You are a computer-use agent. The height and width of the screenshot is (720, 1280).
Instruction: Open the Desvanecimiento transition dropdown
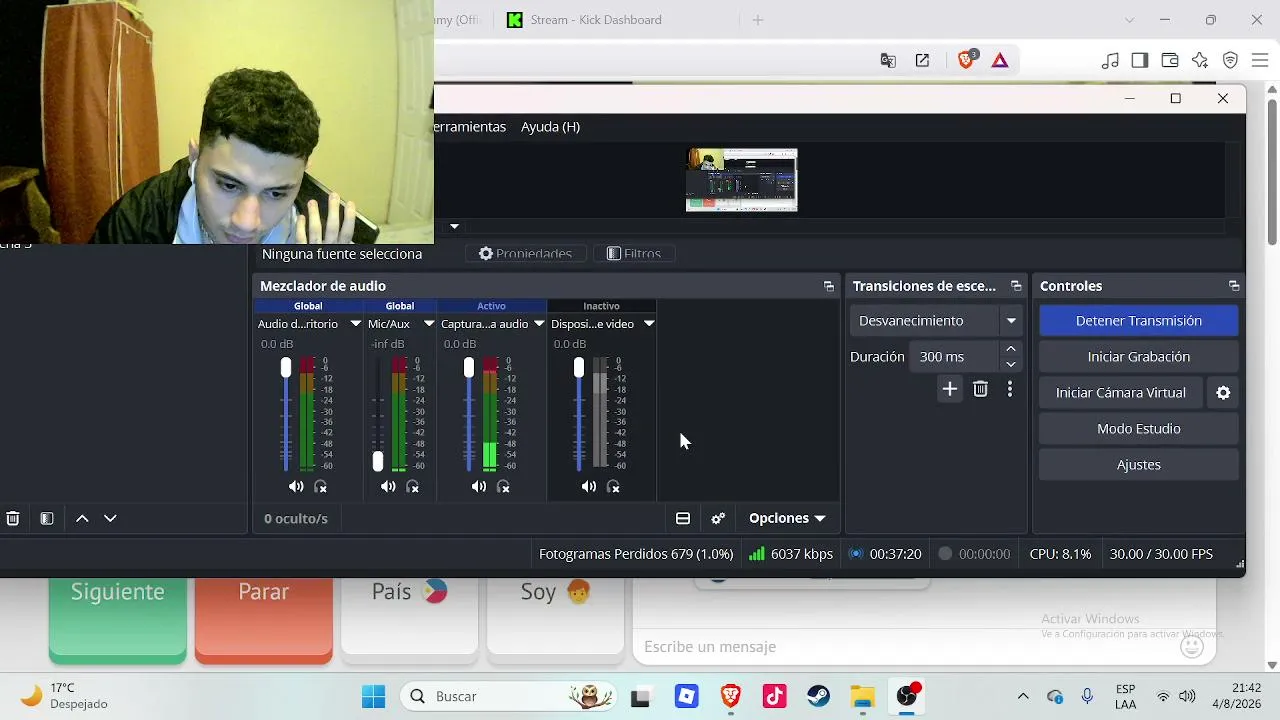(1011, 321)
